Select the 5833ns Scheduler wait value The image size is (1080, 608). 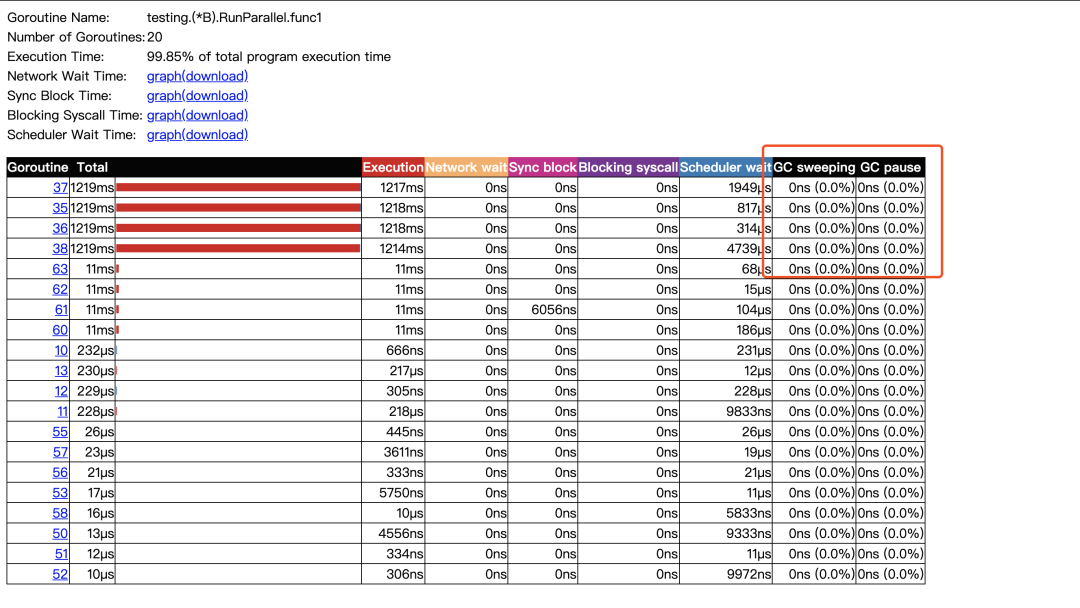coord(749,513)
